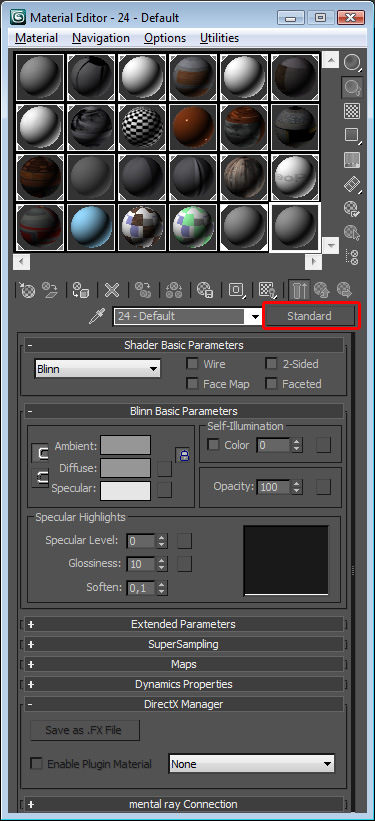Open the Blinn shader dropdown
Viewport: 375px width, 821px height.
pyautogui.click(x=97, y=369)
